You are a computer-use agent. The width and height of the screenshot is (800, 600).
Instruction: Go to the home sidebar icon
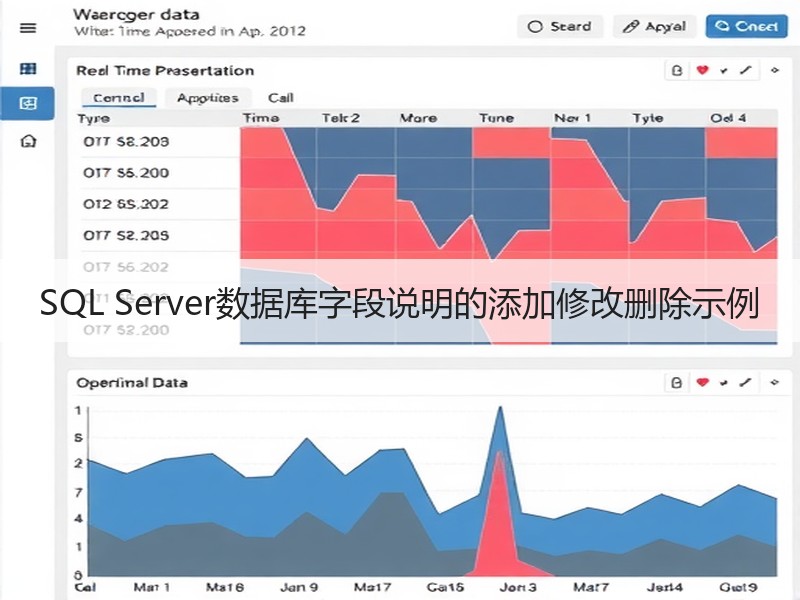point(28,141)
